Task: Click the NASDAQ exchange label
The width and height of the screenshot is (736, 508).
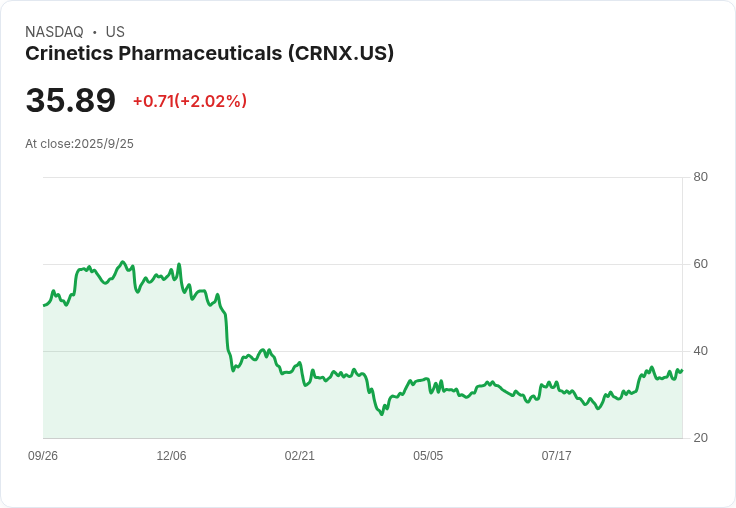Action: click(x=54, y=32)
